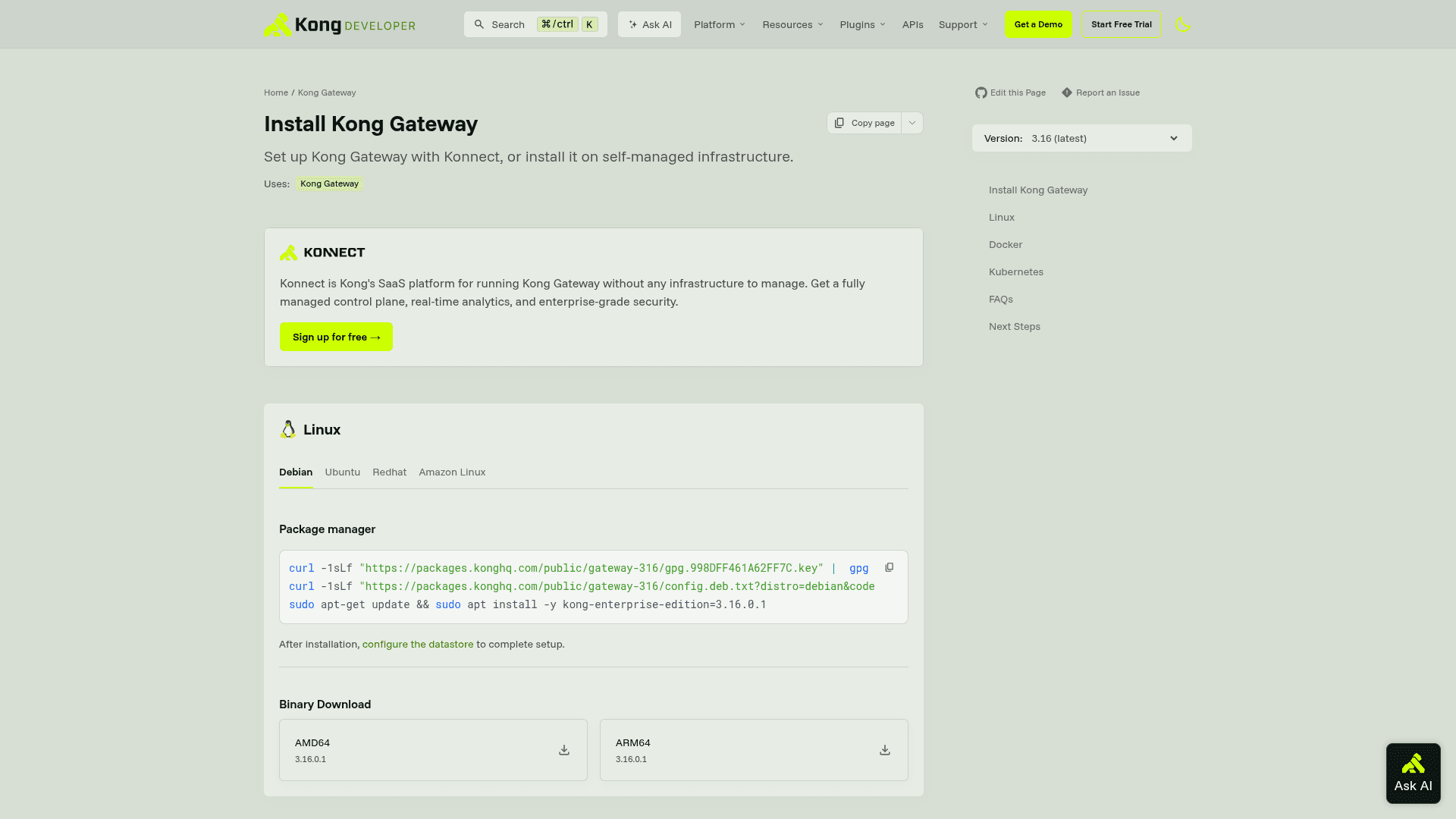Click the Copy page button
This screenshot has height=819, width=1456.
click(x=864, y=123)
